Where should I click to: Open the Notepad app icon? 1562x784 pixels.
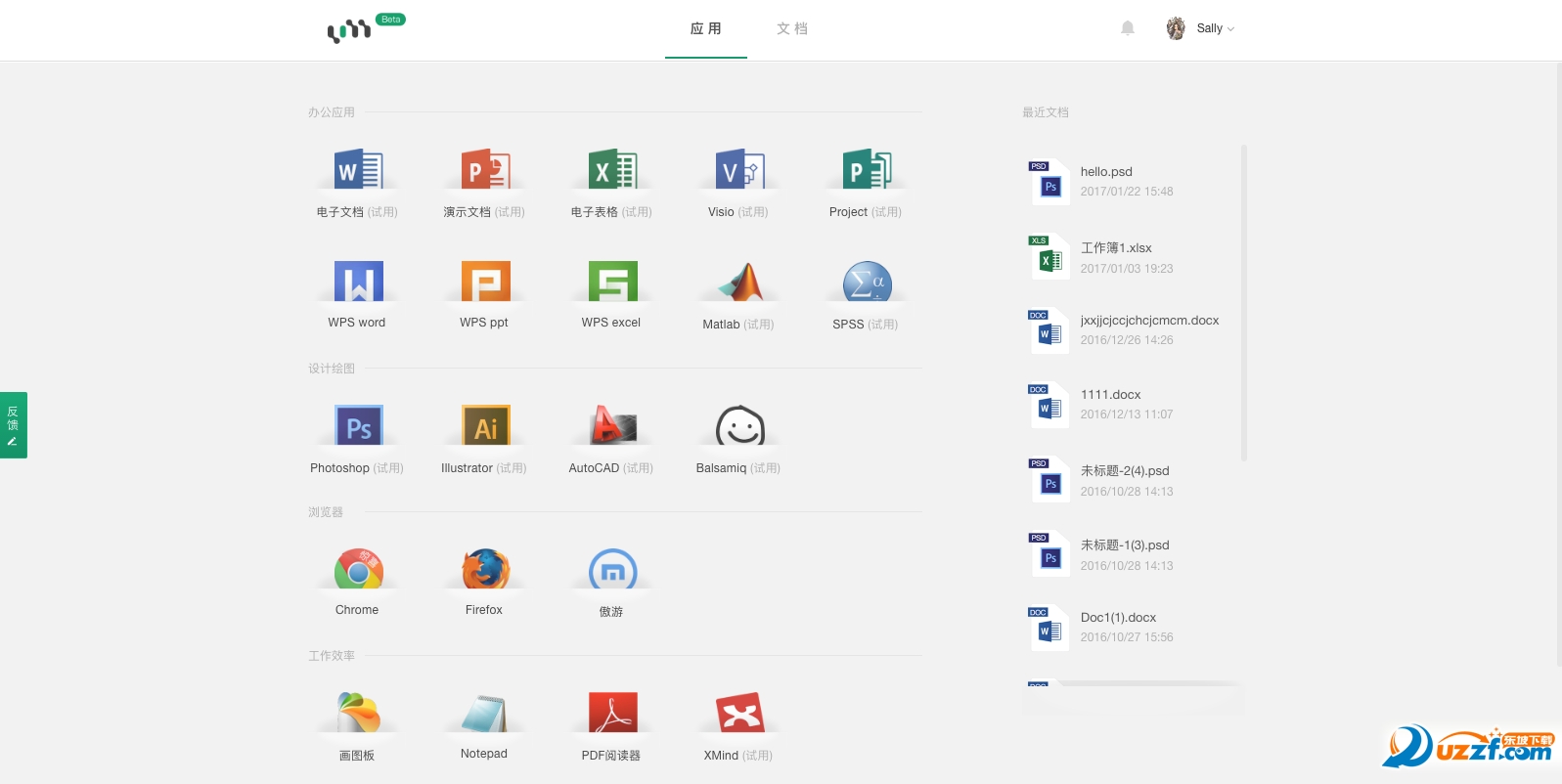tap(485, 713)
